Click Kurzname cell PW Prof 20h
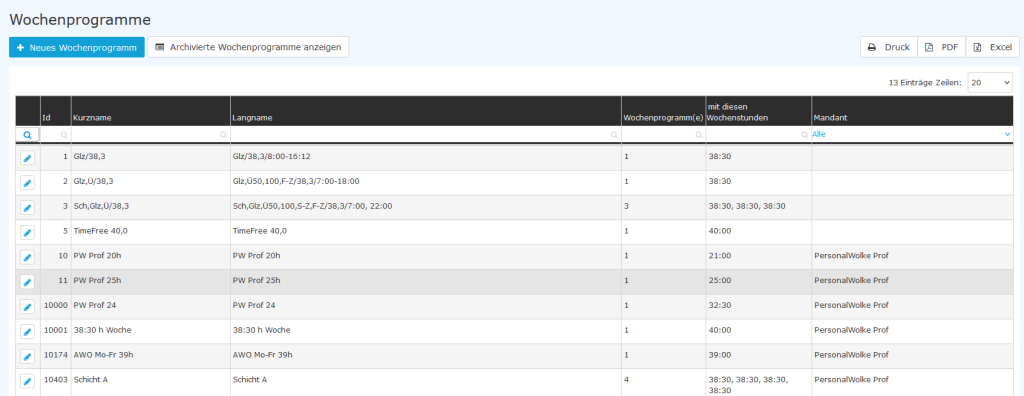1024x396 pixels. pos(151,257)
